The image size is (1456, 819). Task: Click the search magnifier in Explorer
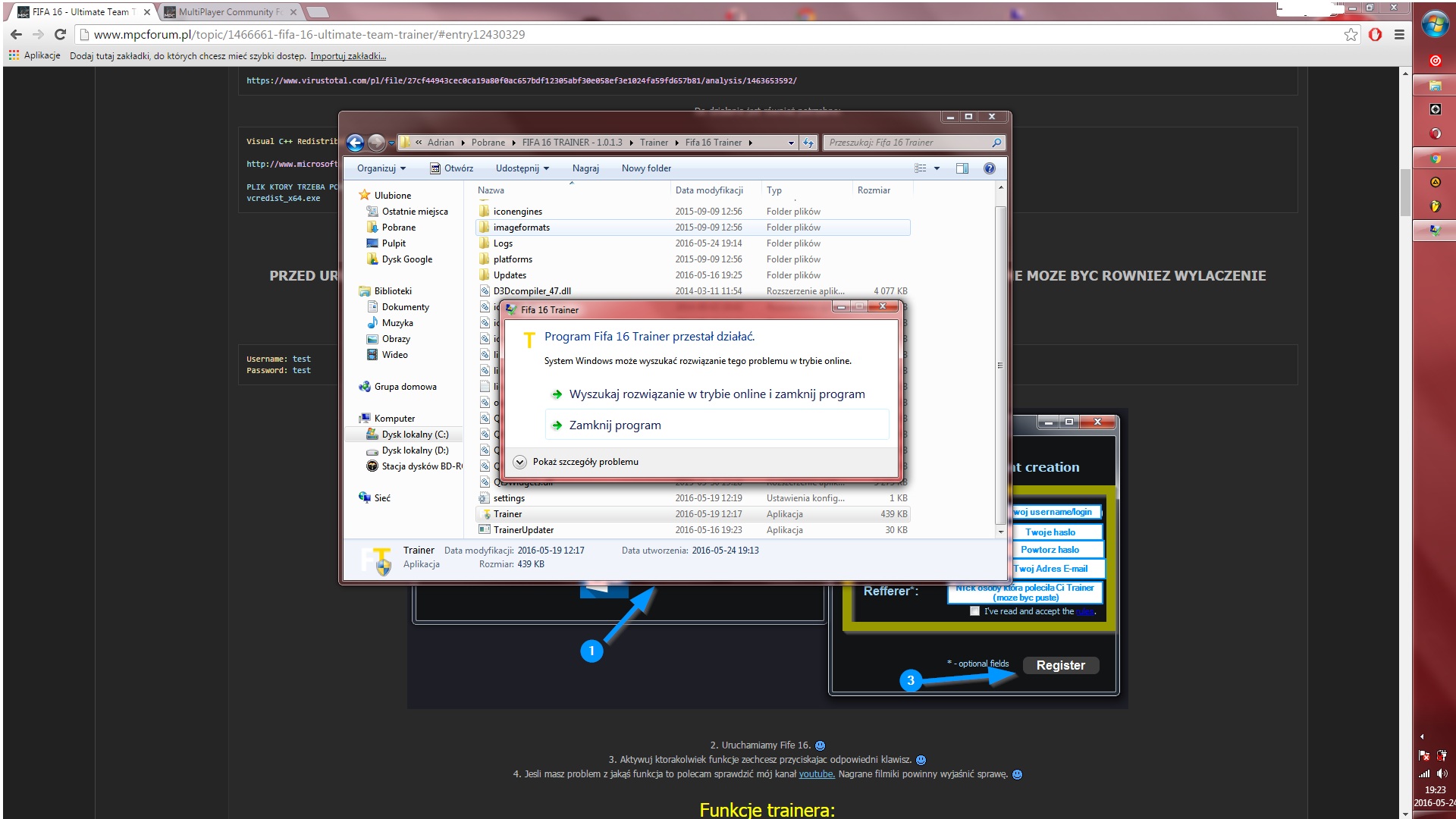[996, 143]
